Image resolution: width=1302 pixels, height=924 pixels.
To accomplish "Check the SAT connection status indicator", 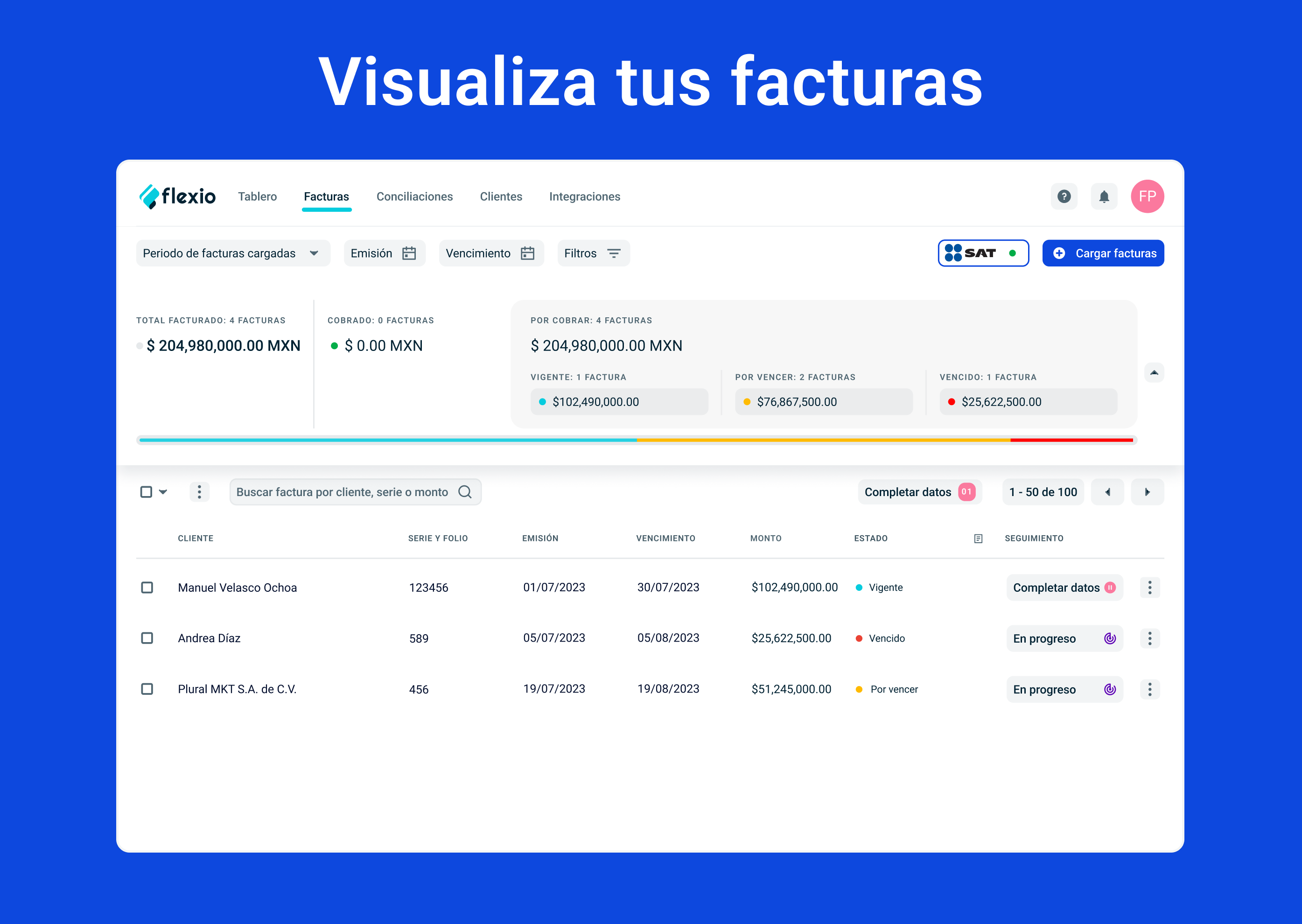I will (x=1013, y=253).
